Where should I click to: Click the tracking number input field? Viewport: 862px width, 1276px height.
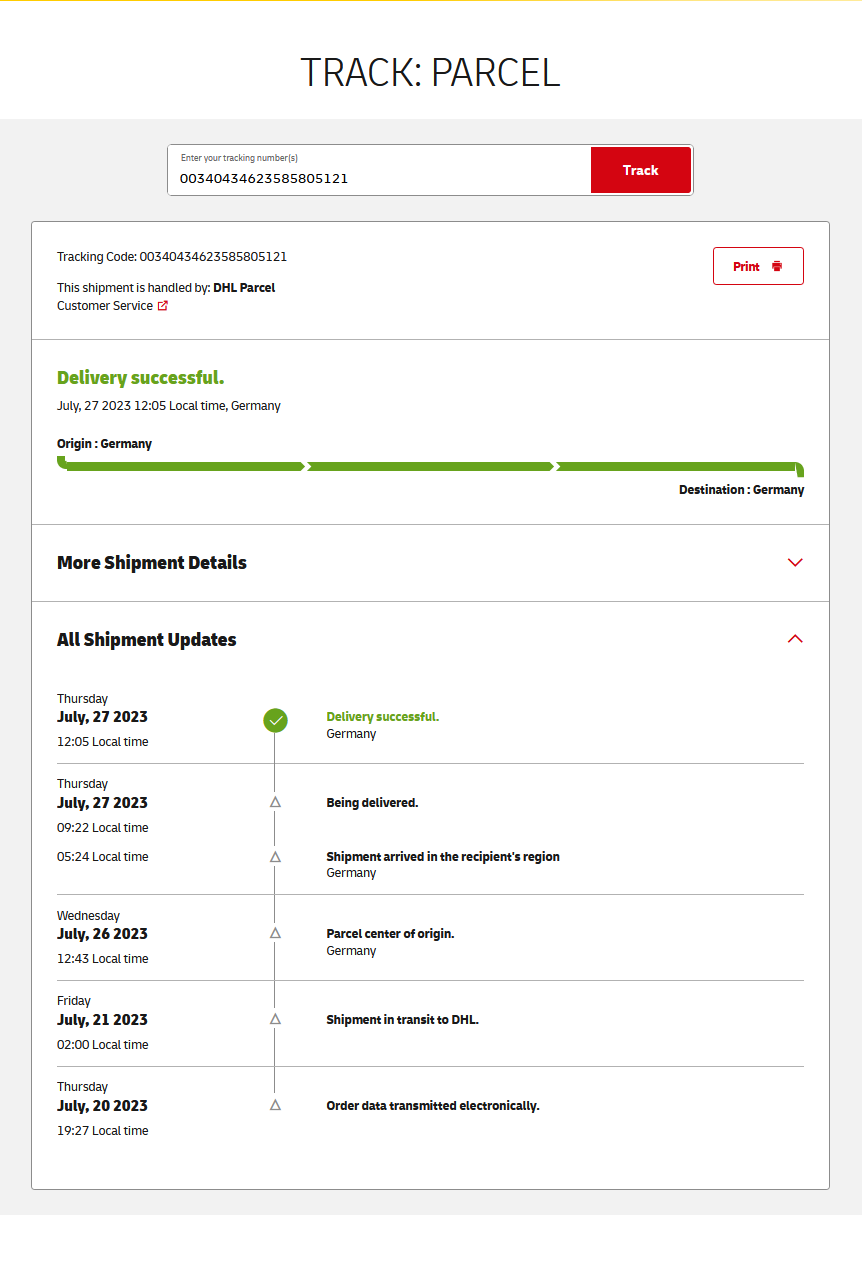[380, 177]
